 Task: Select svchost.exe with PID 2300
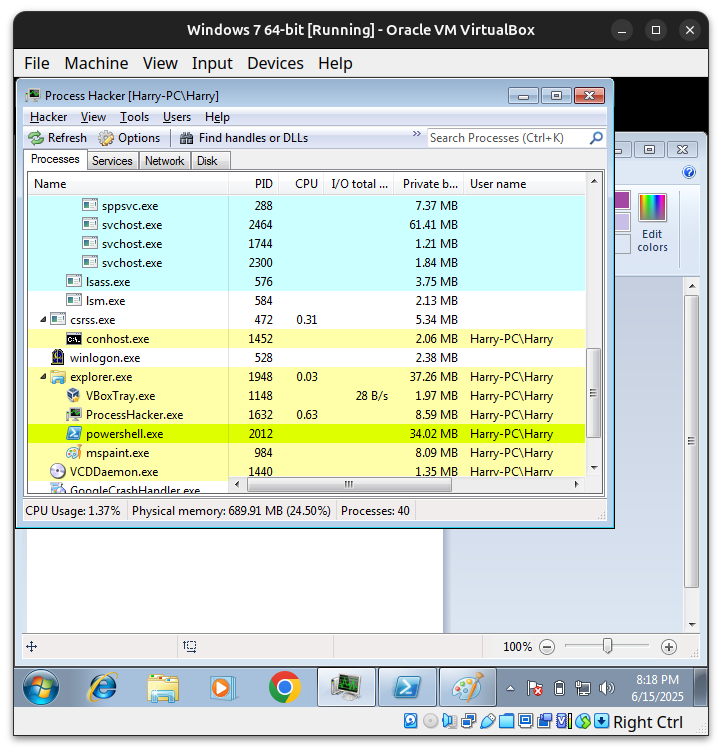click(x=307, y=263)
